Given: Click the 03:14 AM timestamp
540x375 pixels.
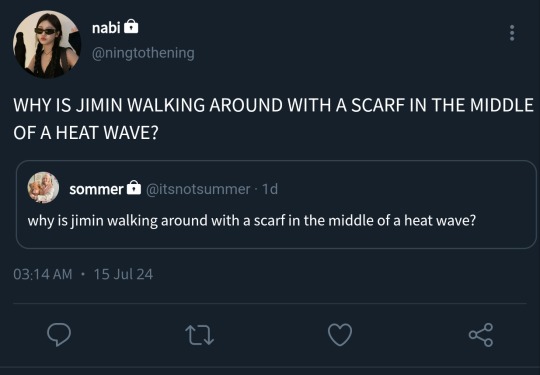Looking at the screenshot, I should pos(43,274).
